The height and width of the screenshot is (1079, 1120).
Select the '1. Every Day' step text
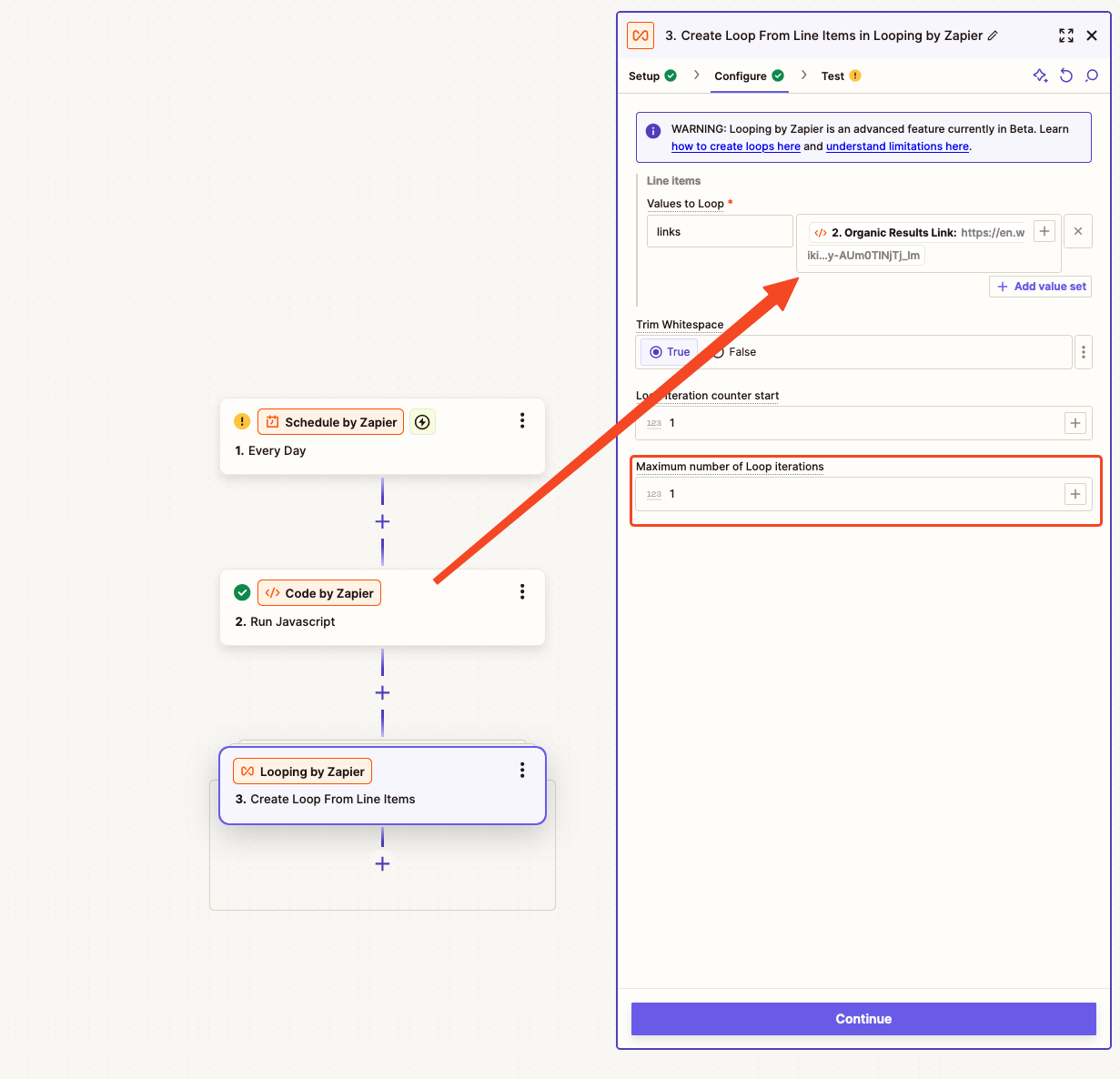[270, 450]
